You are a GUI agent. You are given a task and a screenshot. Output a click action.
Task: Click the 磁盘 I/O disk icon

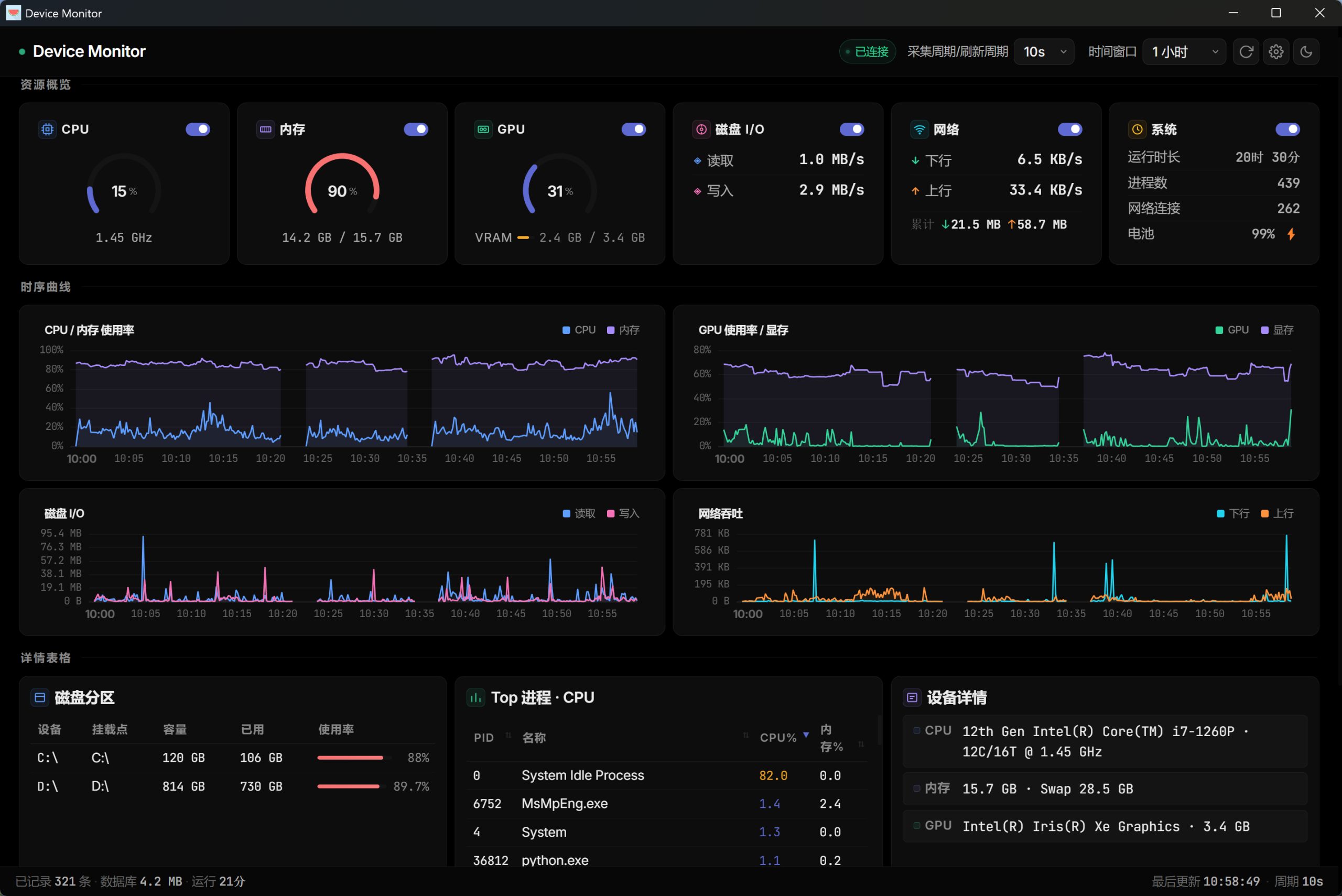(x=701, y=129)
